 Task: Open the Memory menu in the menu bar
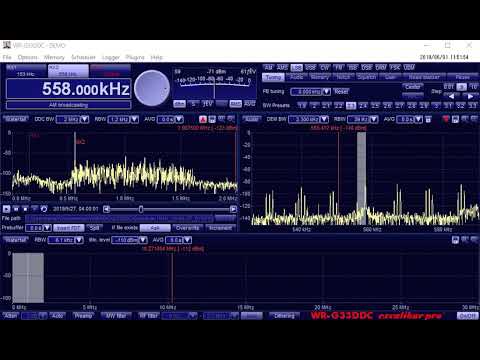[x=54, y=57]
